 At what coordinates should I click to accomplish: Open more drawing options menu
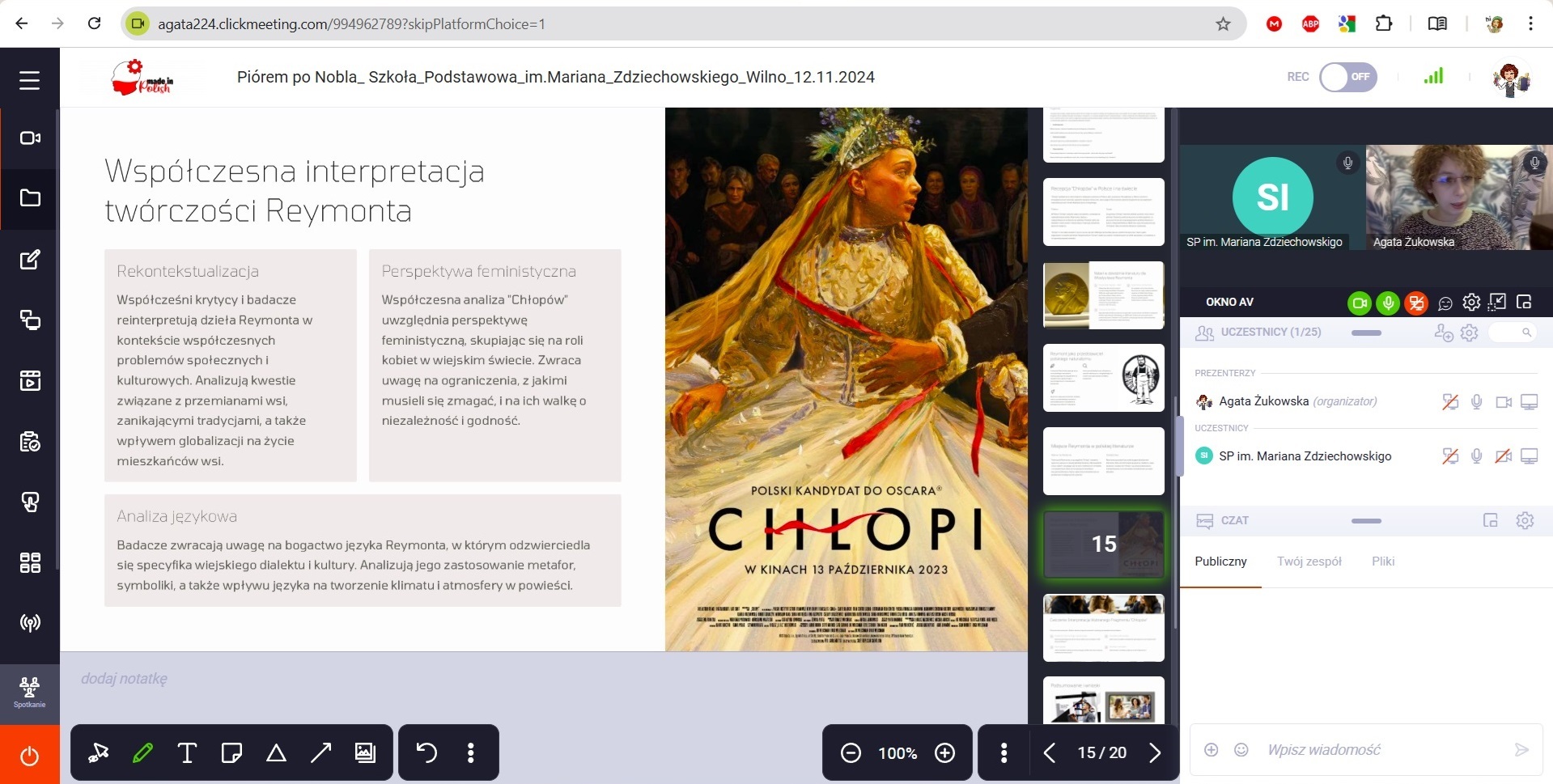pyautogui.click(x=470, y=753)
